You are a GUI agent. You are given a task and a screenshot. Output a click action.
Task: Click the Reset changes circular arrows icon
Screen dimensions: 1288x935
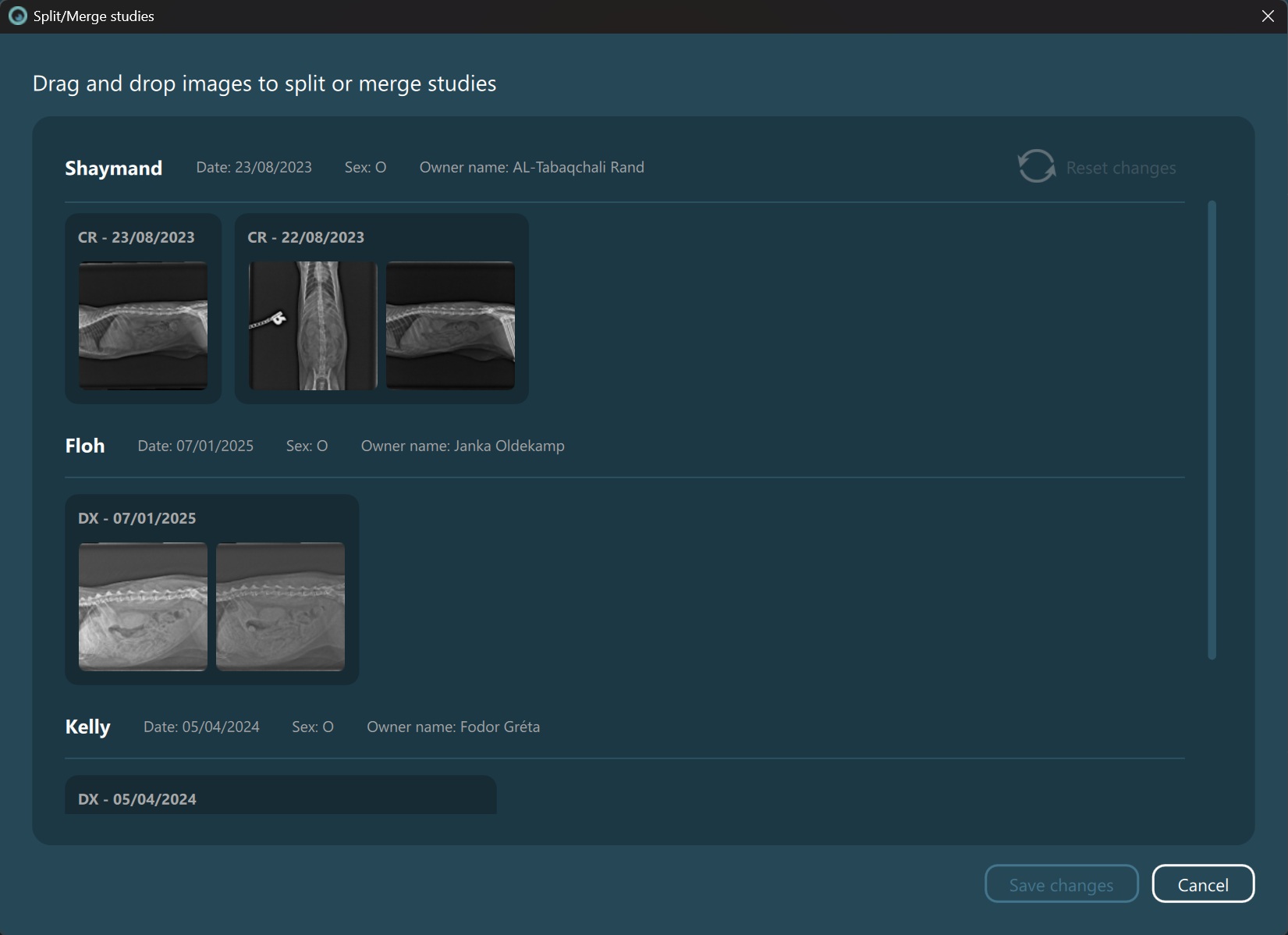pyautogui.click(x=1036, y=166)
